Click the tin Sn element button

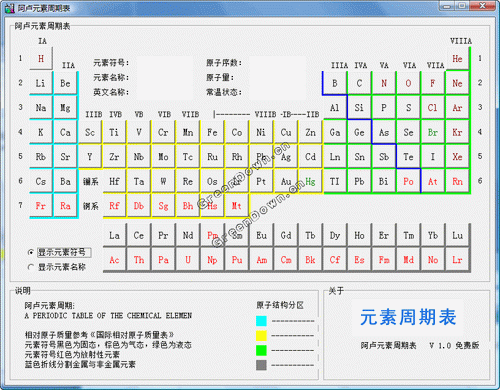tap(359, 157)
